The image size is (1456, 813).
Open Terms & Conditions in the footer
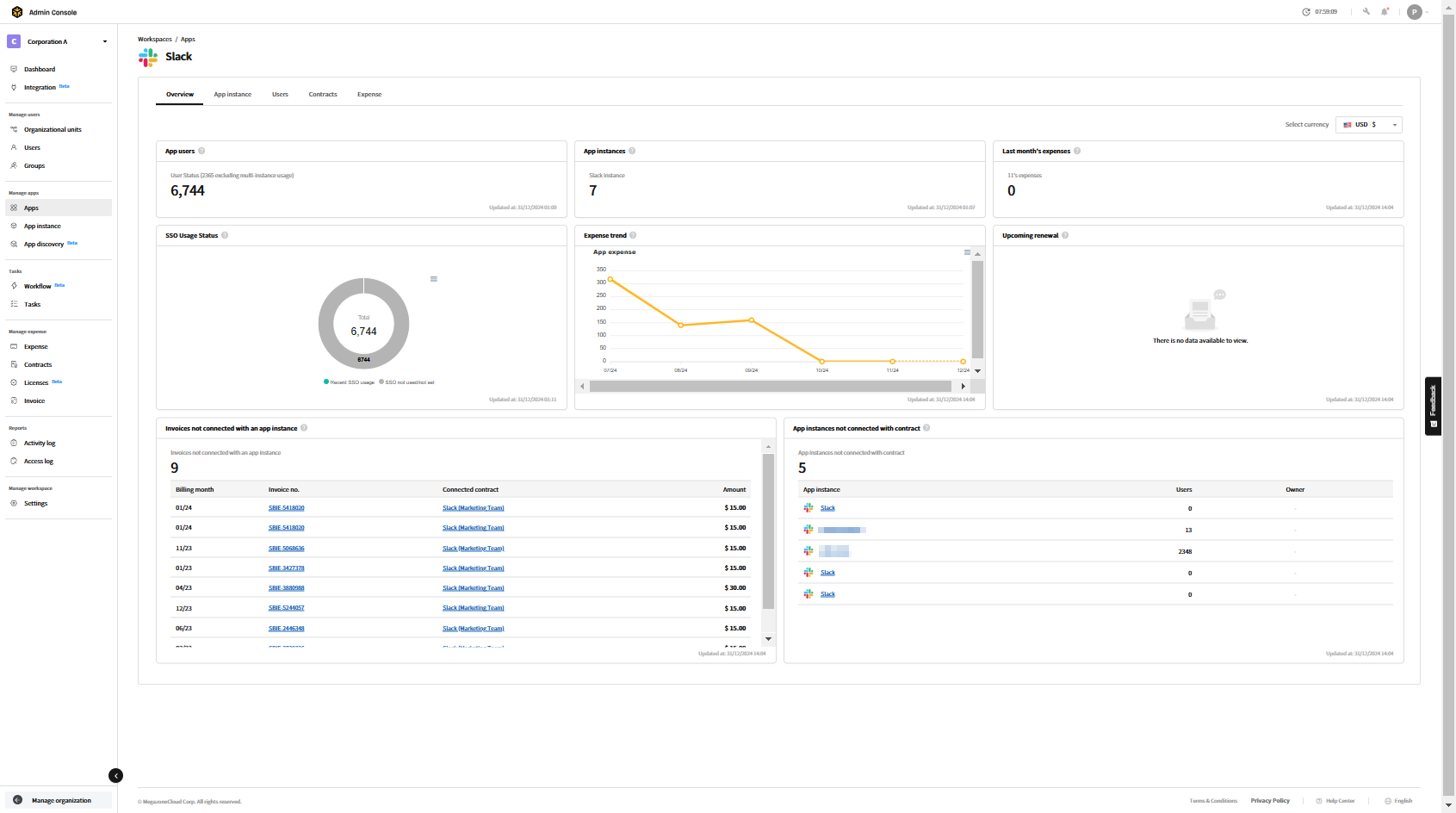[x=1213, y=801]
